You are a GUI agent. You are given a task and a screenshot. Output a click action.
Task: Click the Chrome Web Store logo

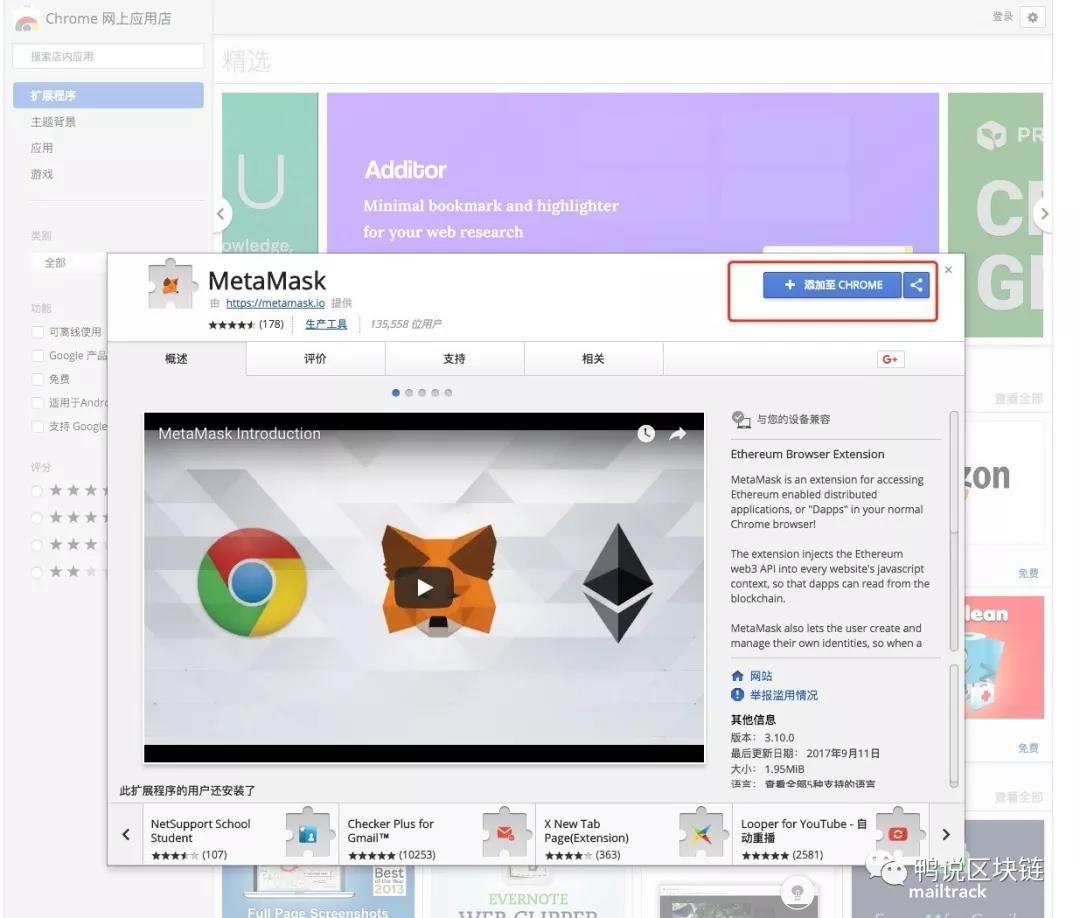pos(26,20)
